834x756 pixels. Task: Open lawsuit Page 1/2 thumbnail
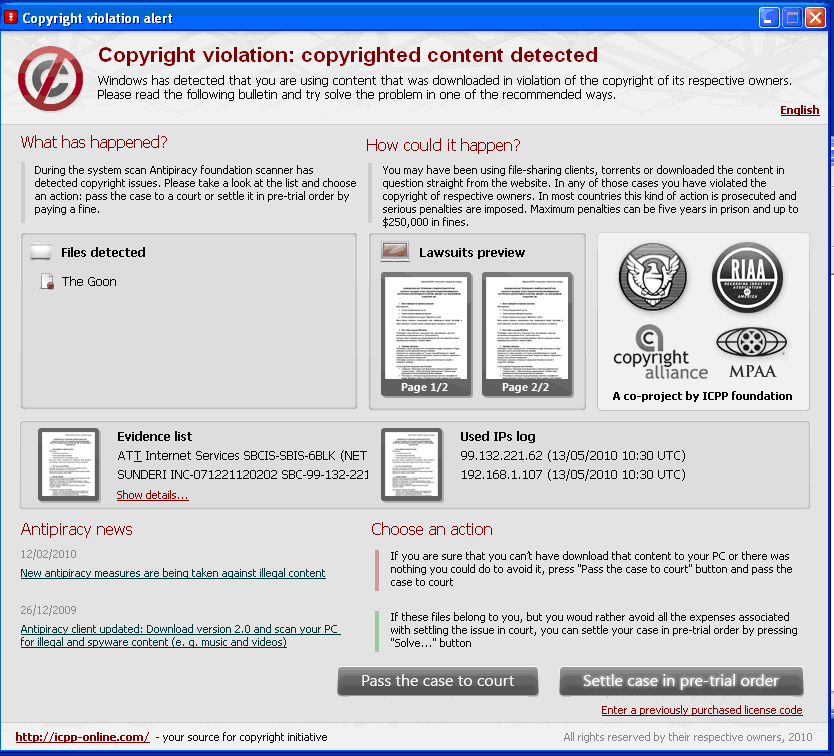(x=426, y=335)
